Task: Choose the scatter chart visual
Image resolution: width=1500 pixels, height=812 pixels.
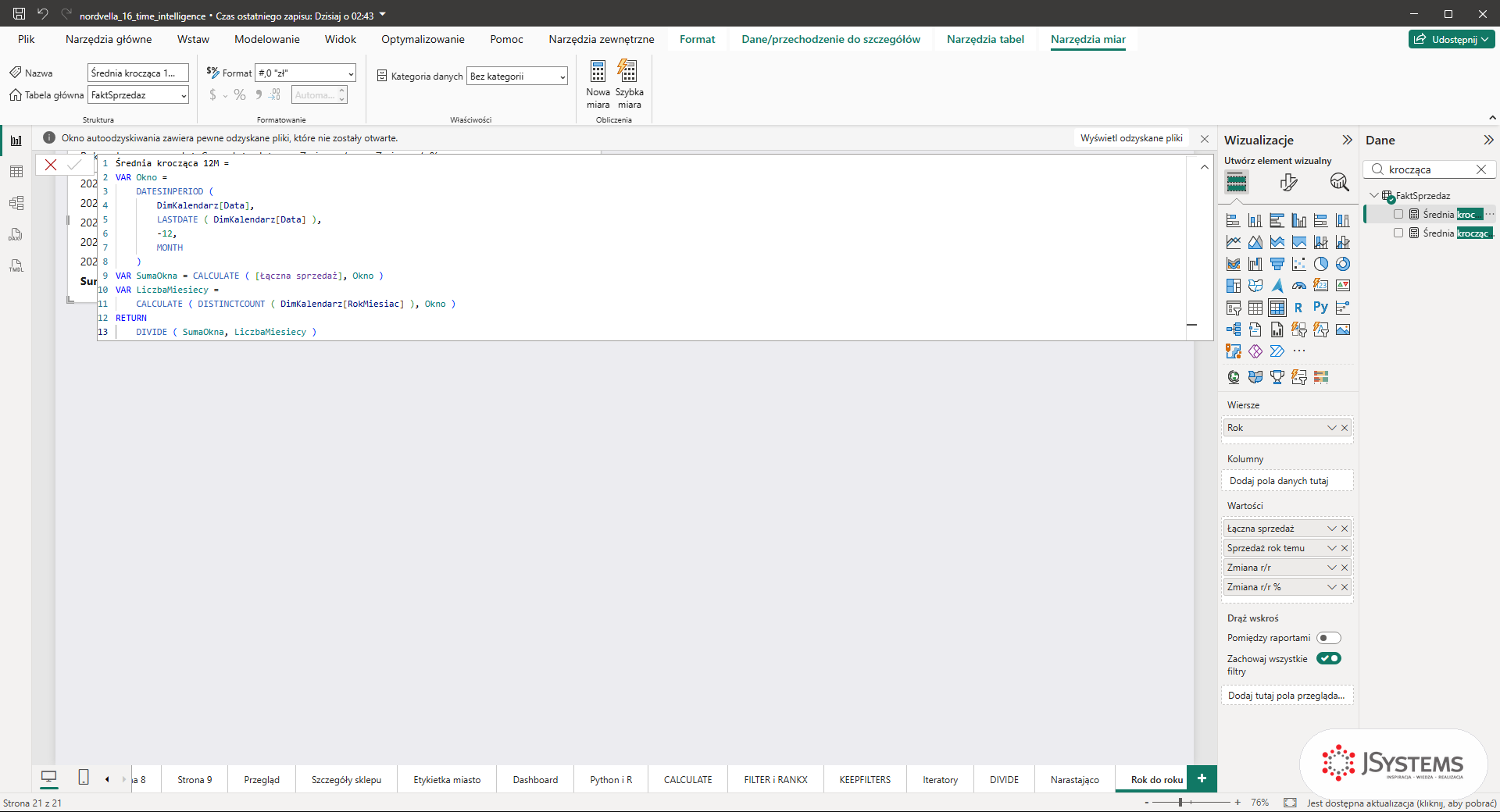Action: click(x=1298, y=264)
